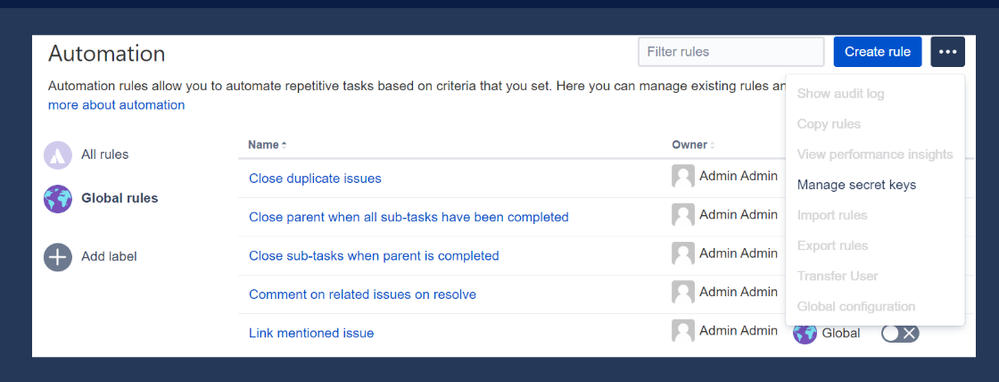Open the more about automation link
This screenshot has height=382, width=999.
[x=117, y=105]
